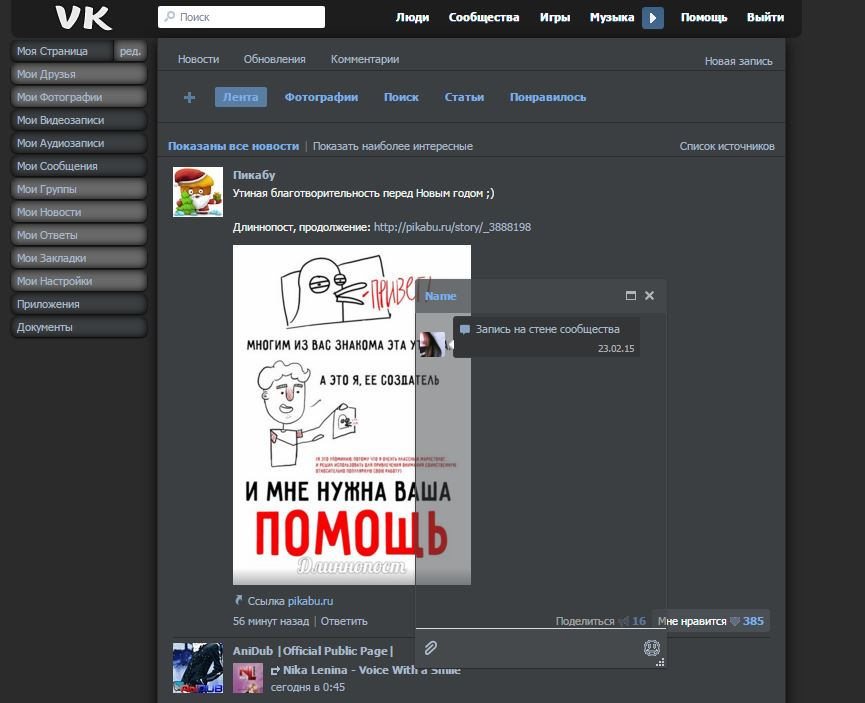Viewport: 865px width, 703px height.
Task: Open Мои Ответы in sidebar
Action: 79,235
